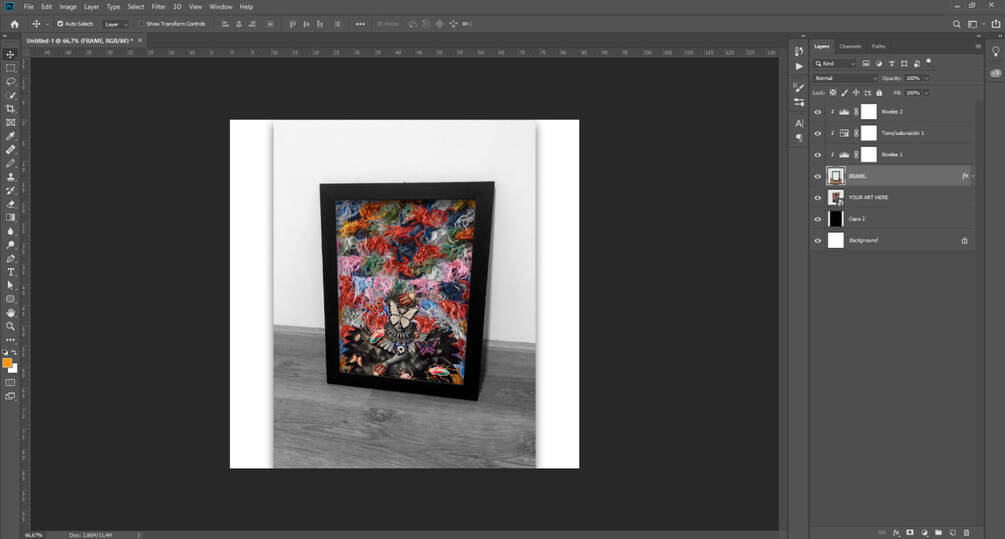Open the Image menu

(x=68, y=6)
